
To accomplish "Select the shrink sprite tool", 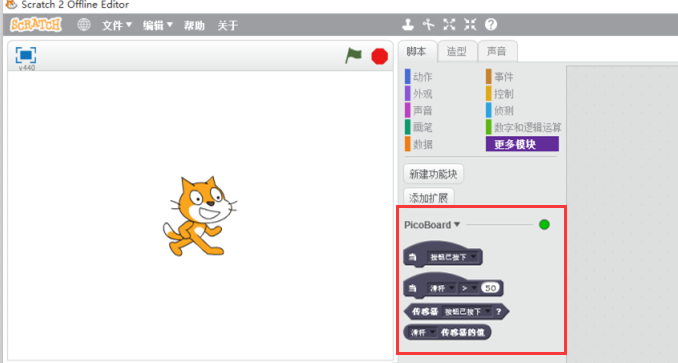I will (470, 25).
